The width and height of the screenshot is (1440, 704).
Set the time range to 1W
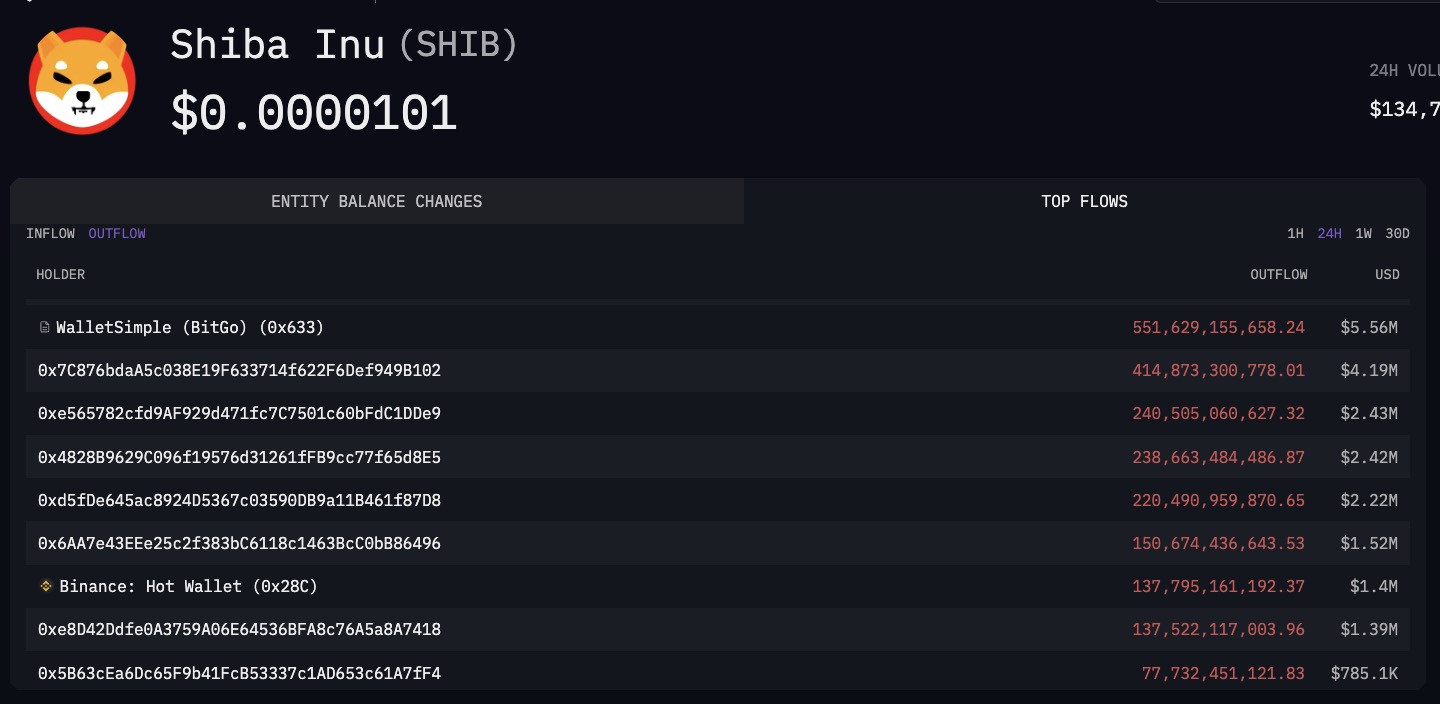pyautogui.click(x=1363, y=233)
